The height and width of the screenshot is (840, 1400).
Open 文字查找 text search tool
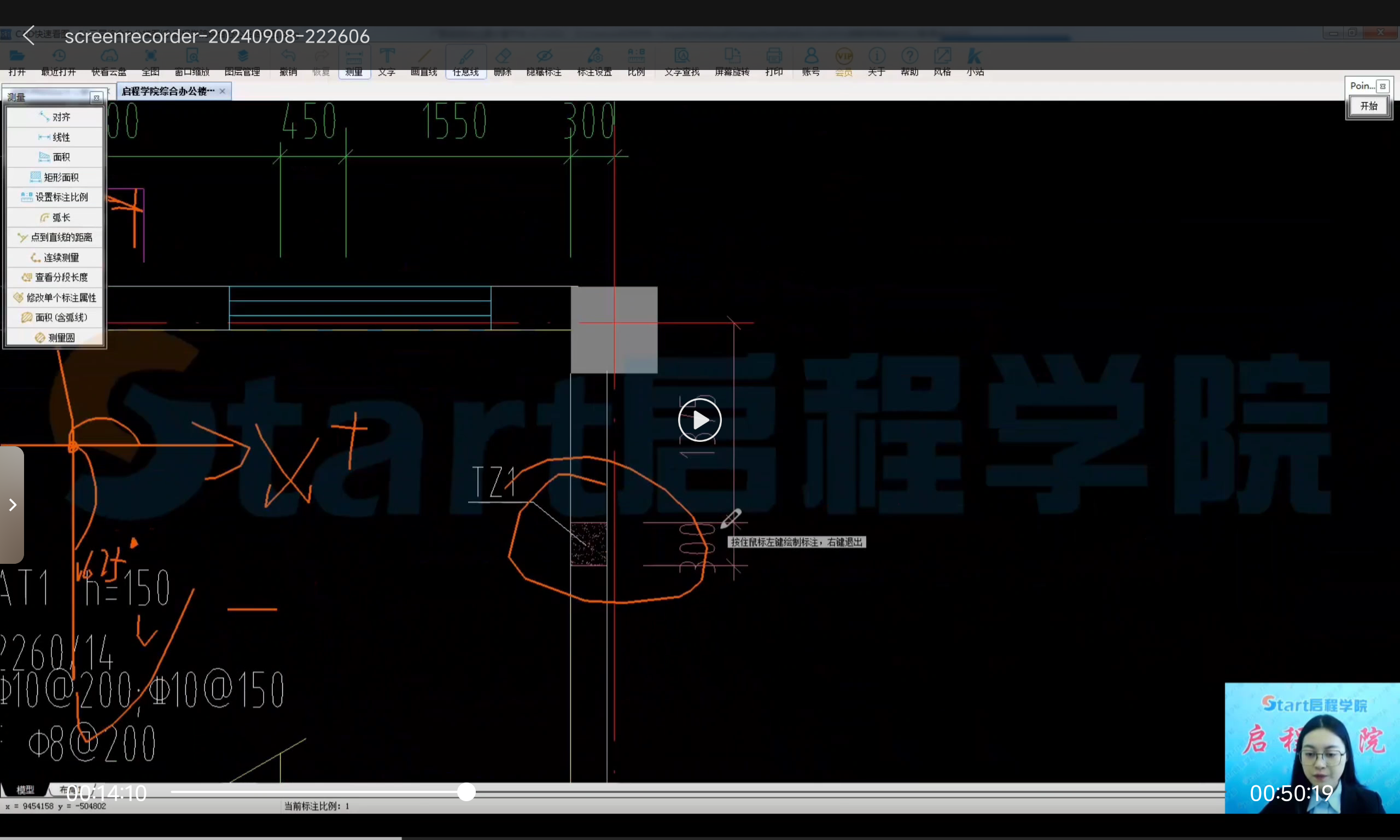tap(682, 62)
